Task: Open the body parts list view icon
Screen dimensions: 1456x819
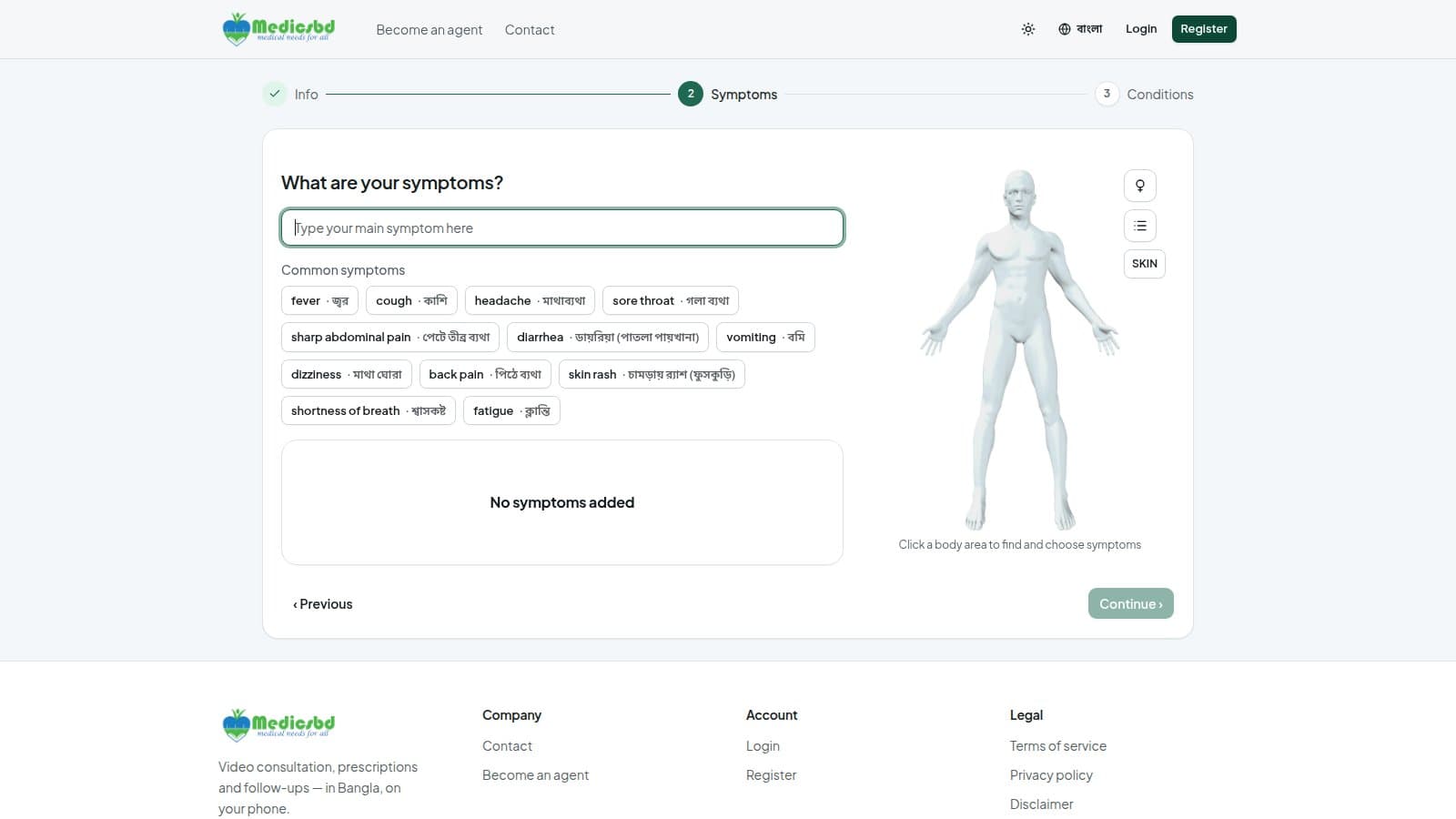Action: tap(1140, 226)
